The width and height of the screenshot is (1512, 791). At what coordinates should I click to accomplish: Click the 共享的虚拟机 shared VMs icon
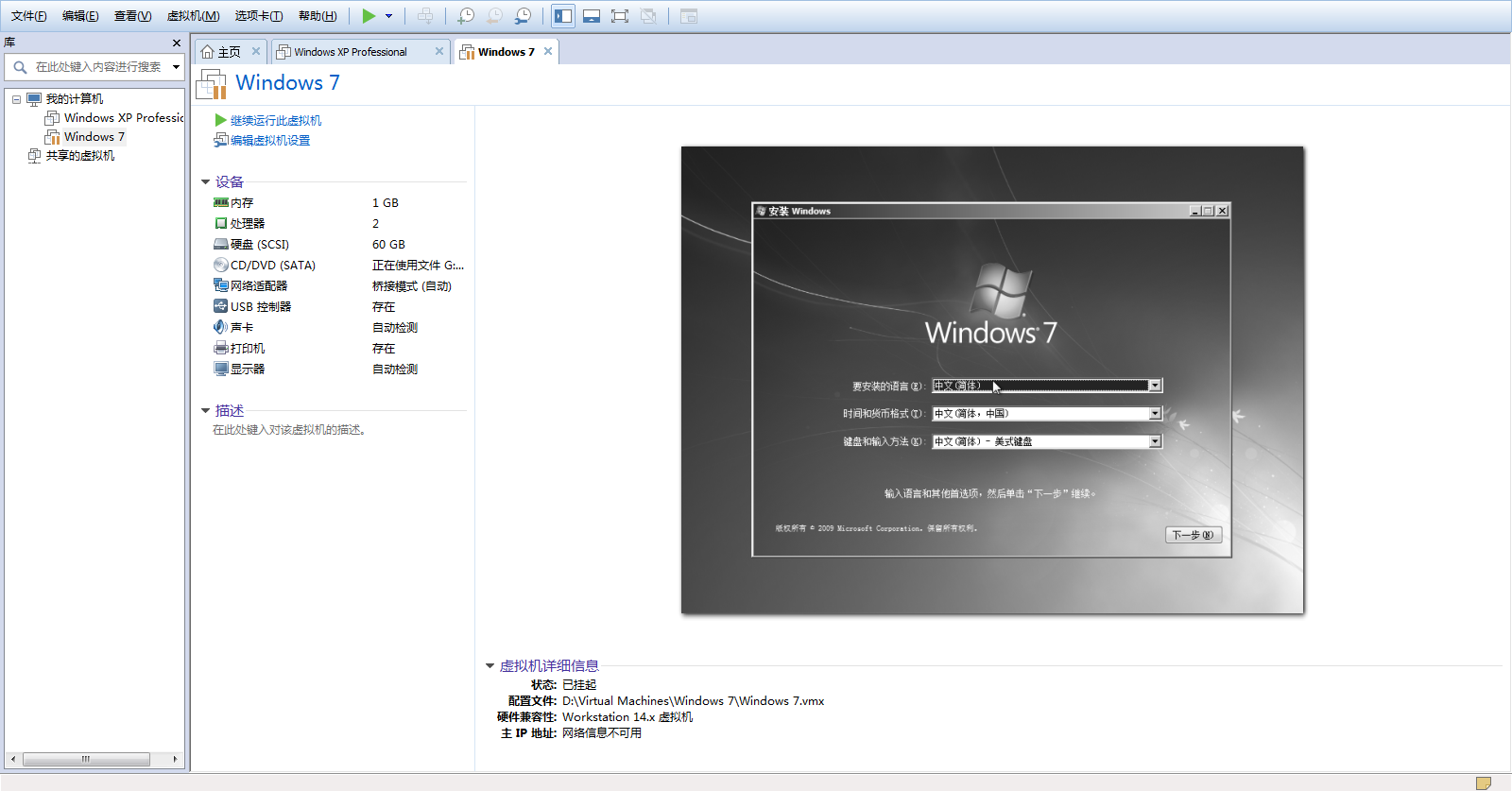pos(35,156)
